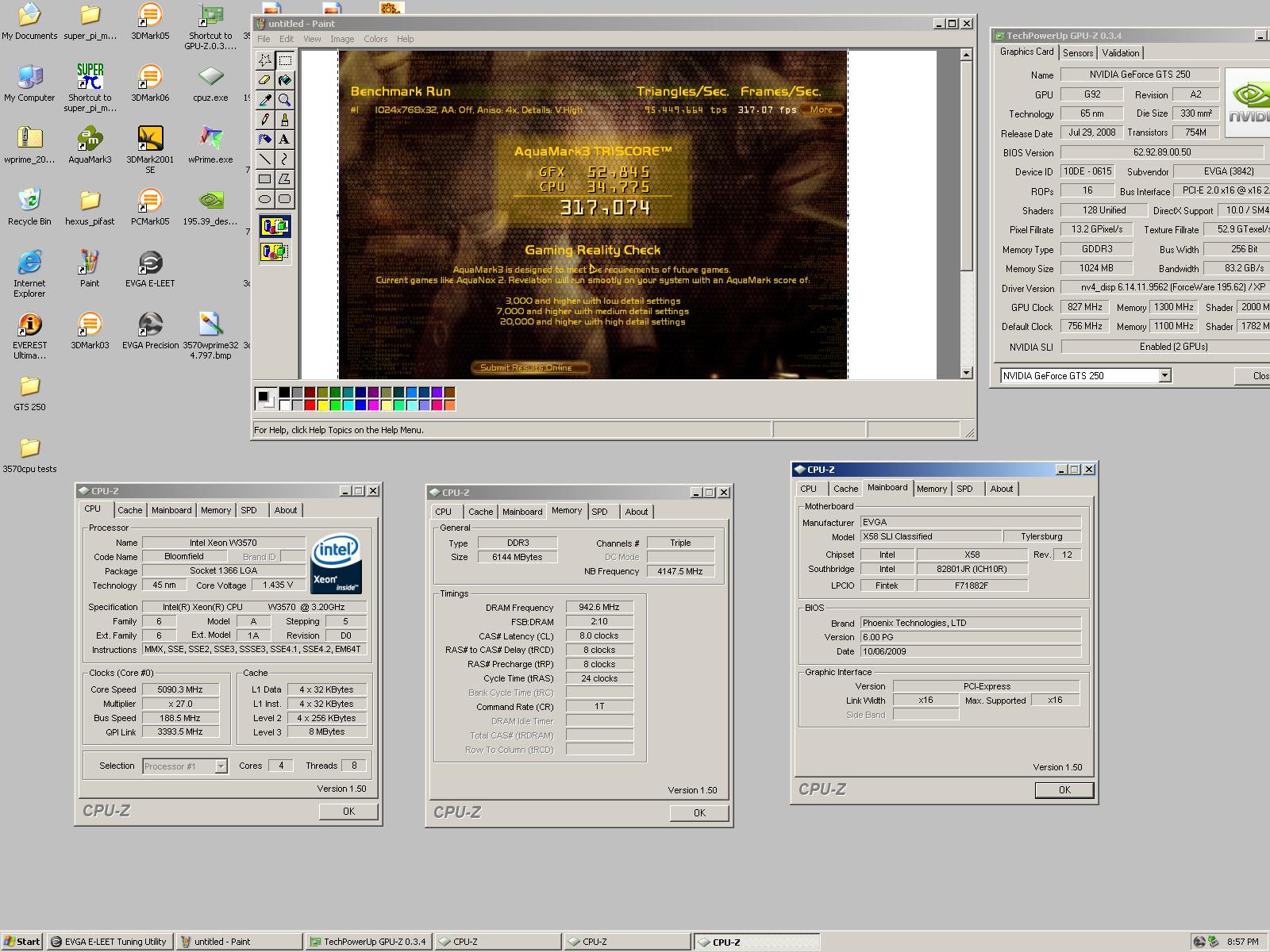Click the PCMark05 desktop shortcut
Image resolution: width=1270 pixels, height=952 pixels.
click(150, 206)
